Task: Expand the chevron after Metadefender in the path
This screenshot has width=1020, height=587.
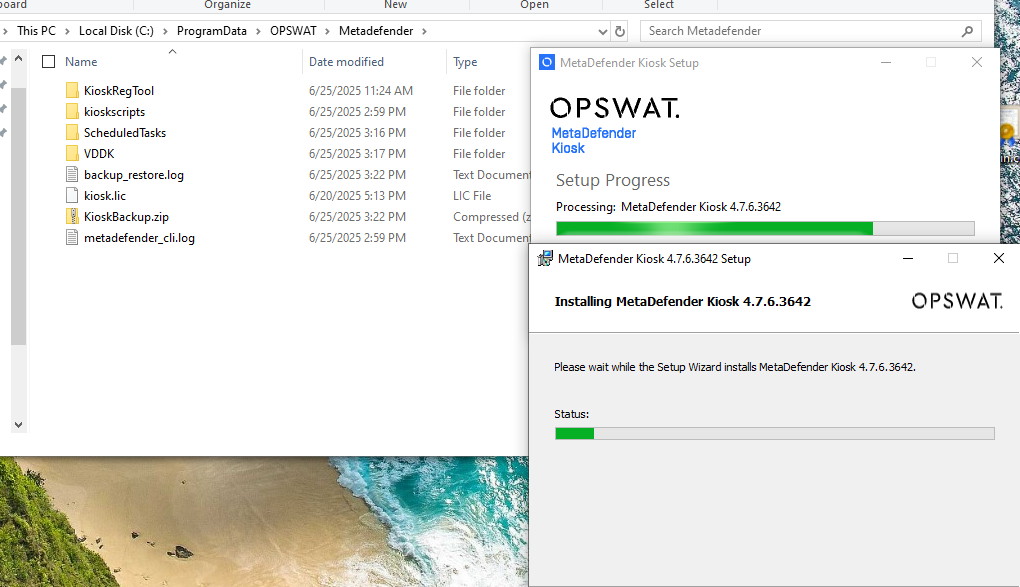Action: coord(424,31)
